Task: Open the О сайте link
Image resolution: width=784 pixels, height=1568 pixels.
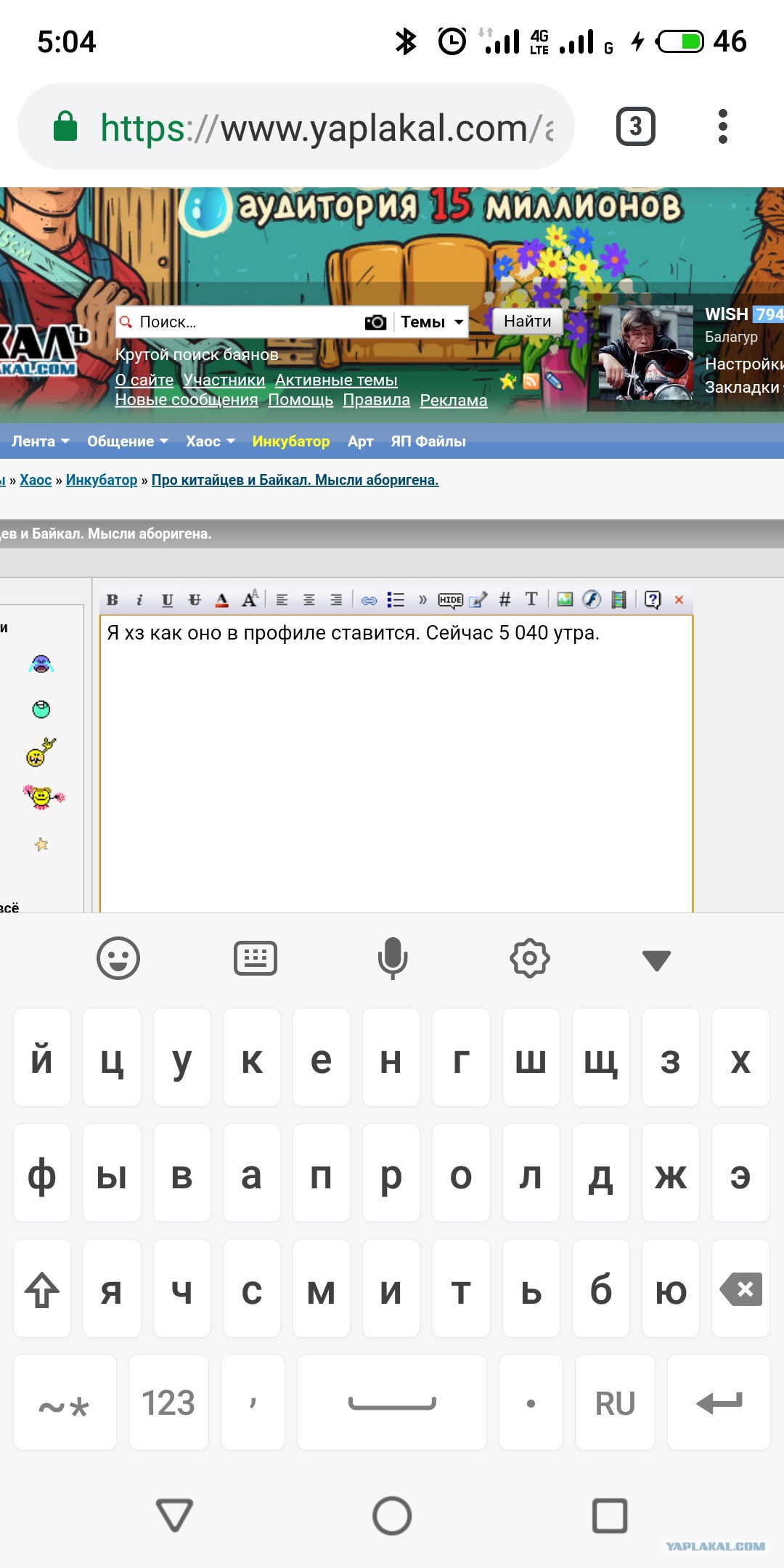Action: click(144, 380)
